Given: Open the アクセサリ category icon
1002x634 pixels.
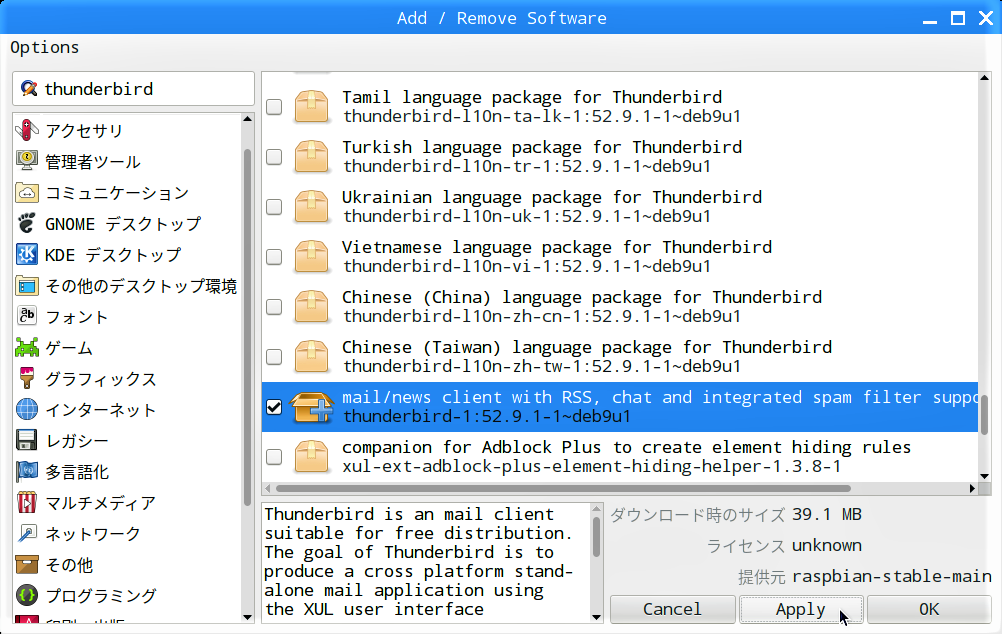Looking at the screenshot, I should point(27,130).
